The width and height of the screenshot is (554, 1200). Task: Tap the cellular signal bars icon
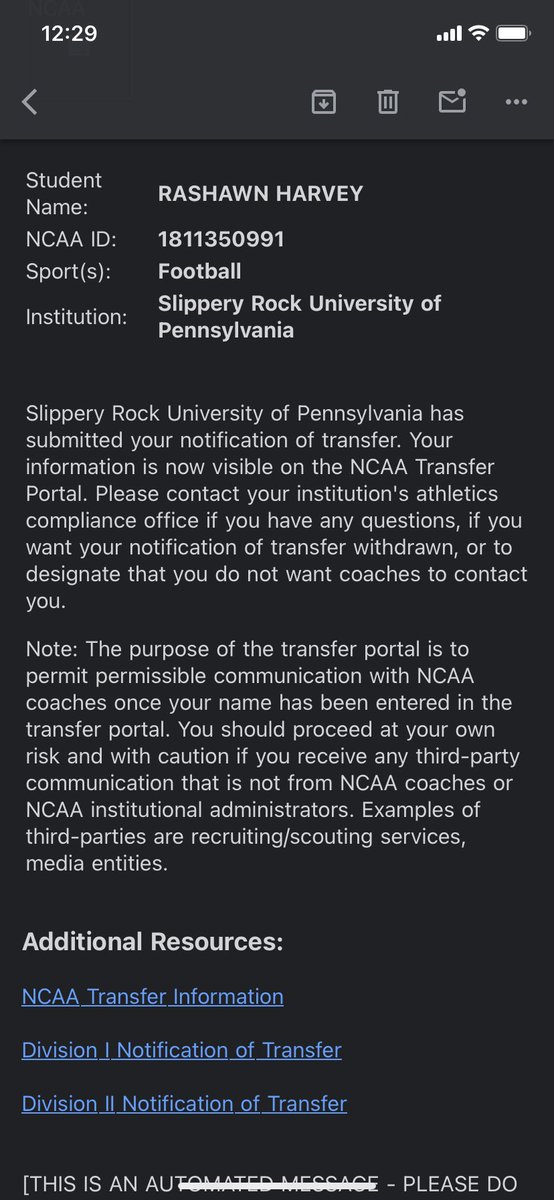point(449,34)
